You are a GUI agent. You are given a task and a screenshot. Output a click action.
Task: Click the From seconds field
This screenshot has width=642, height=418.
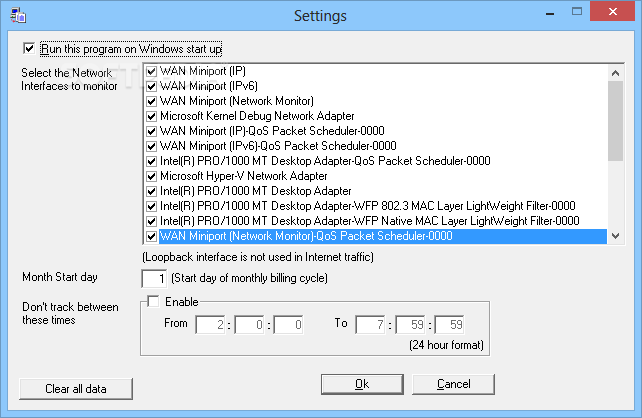tap(288, 325)
